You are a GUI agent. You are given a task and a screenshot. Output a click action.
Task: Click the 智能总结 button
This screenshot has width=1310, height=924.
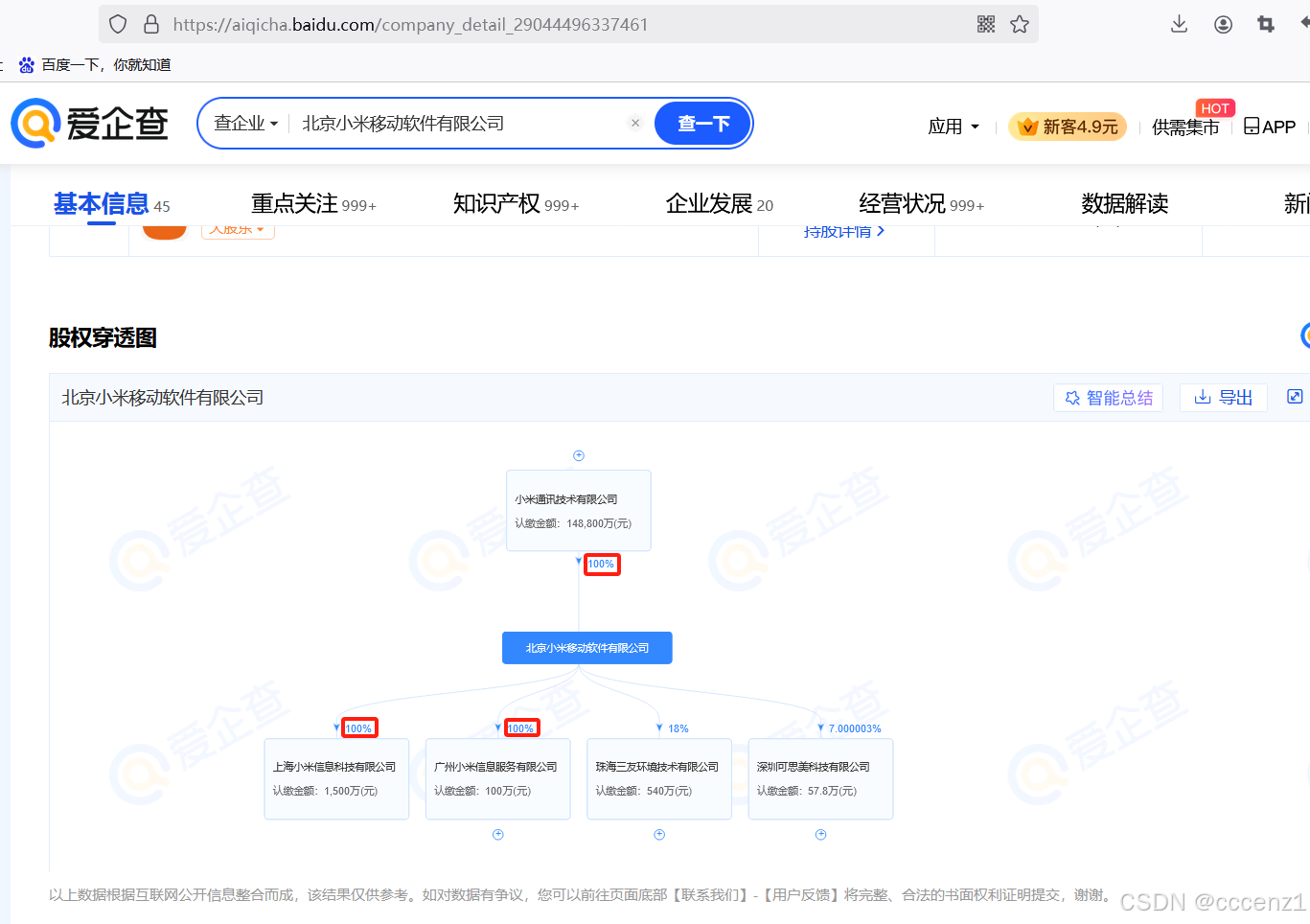pos(1108,398)
